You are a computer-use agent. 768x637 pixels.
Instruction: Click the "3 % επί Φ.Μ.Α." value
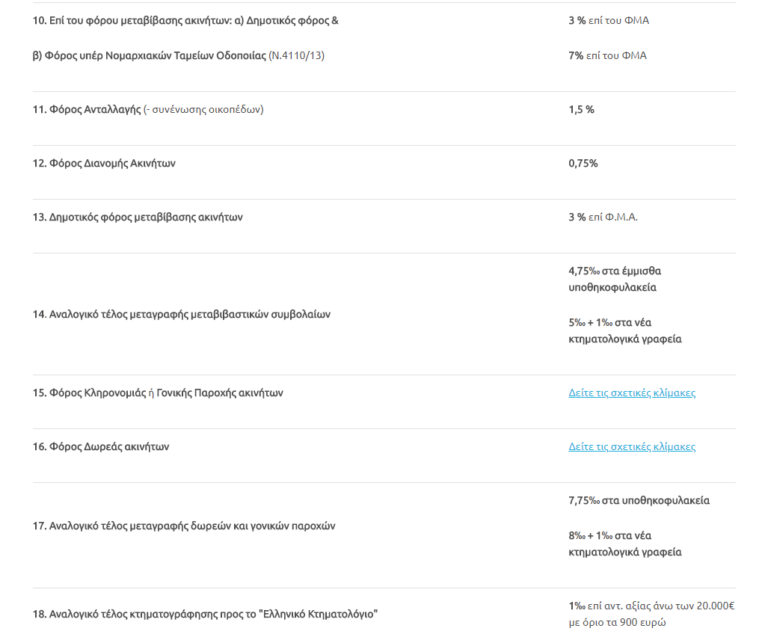tap(604, 217)
